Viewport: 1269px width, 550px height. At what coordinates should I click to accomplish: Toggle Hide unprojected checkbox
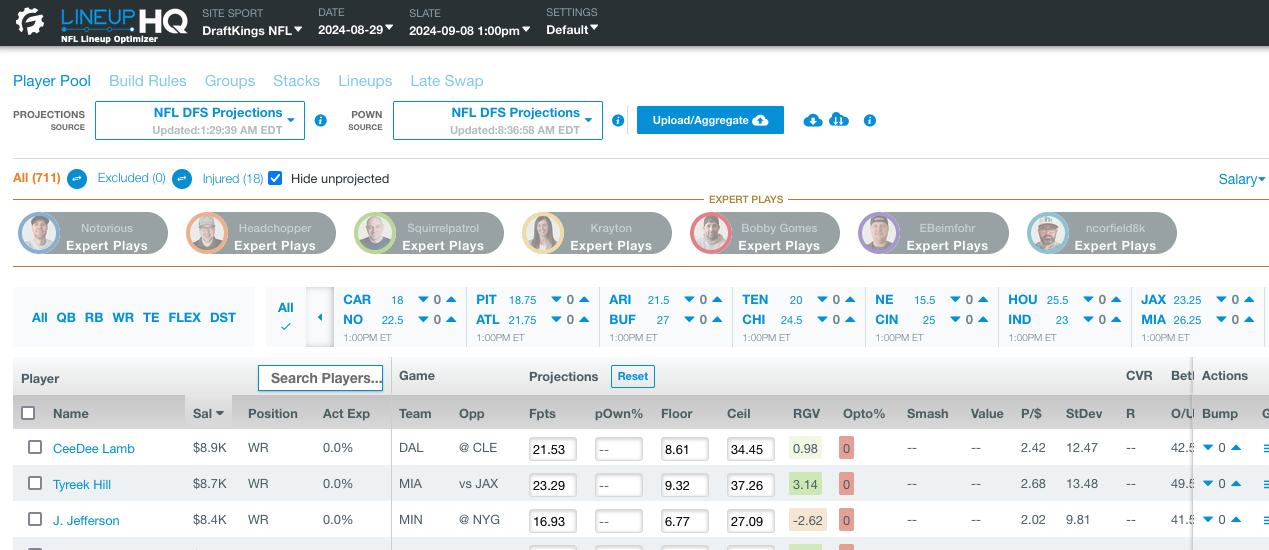[x=275, y=178]
